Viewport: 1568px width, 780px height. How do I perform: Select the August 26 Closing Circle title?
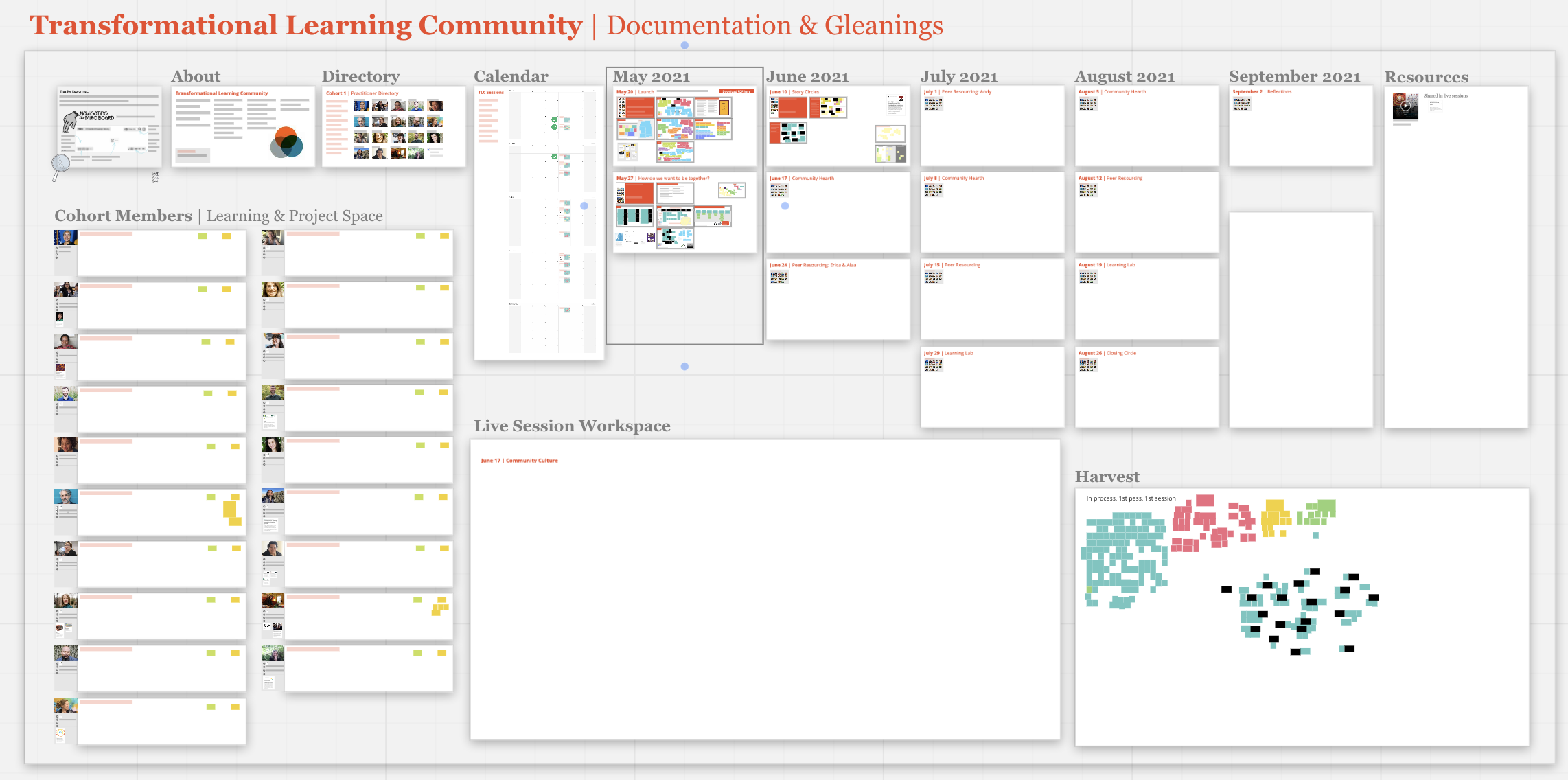click(x=1107, y=353)
